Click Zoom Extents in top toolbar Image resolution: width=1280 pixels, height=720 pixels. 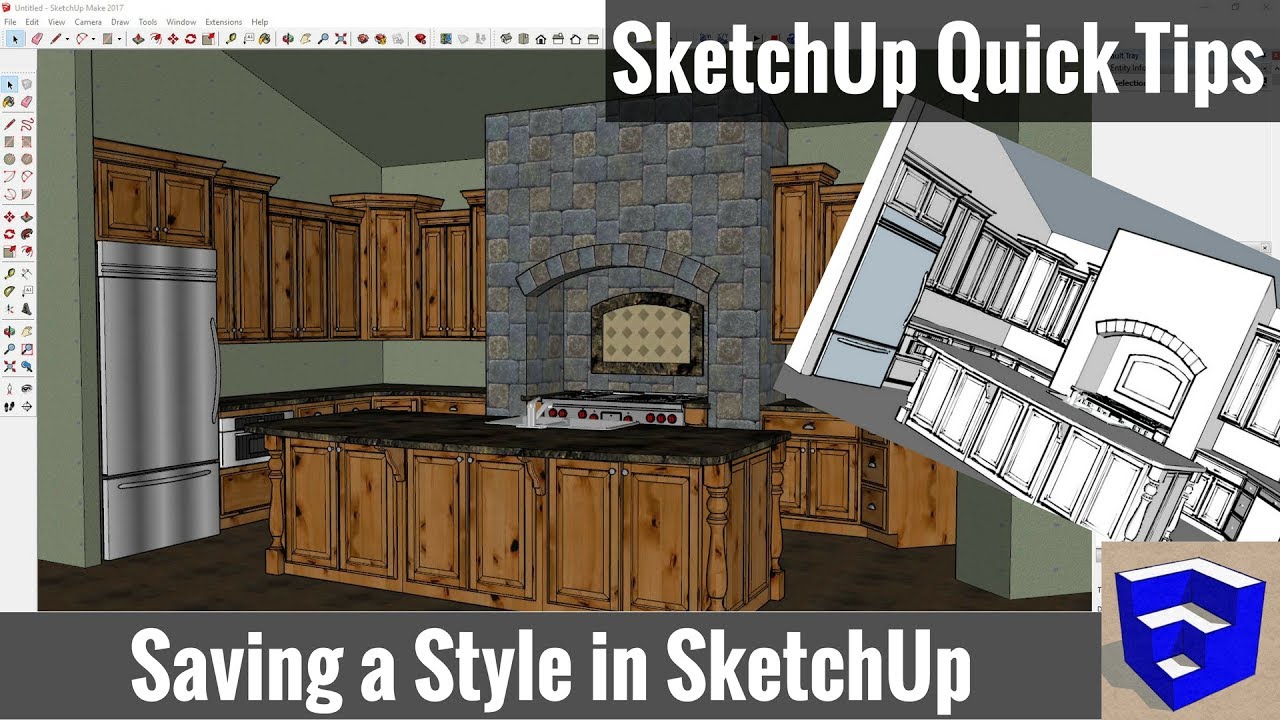pos(341,39)
